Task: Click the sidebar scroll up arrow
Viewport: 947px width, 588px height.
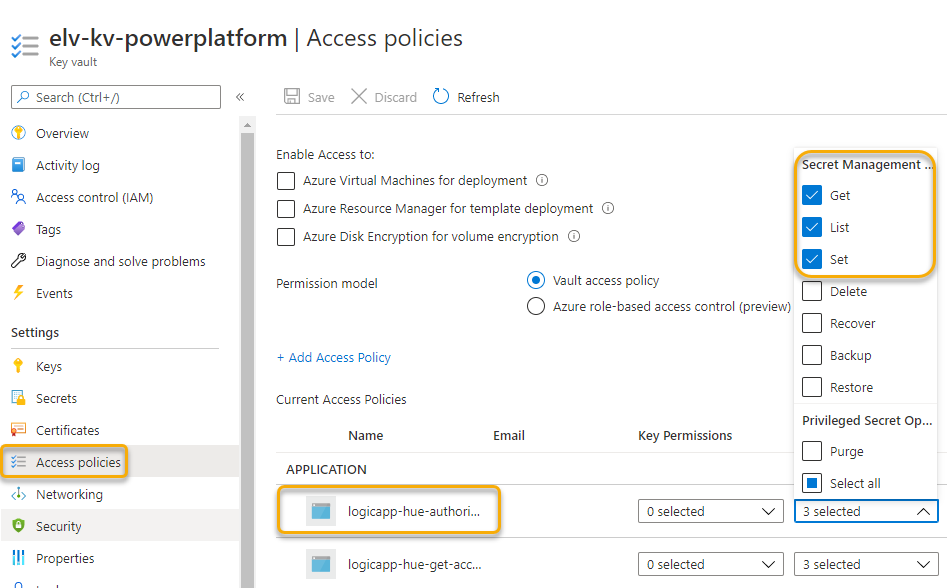Action: point(247,125)
